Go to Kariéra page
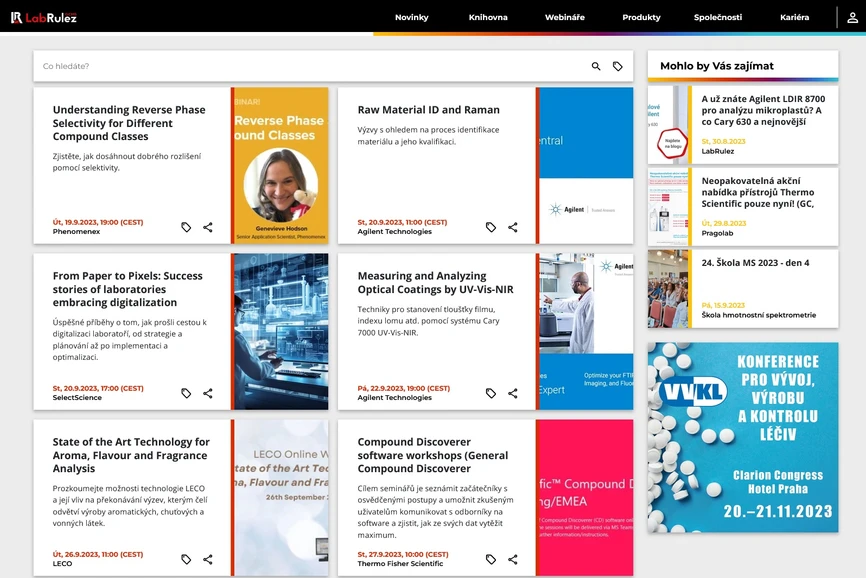The image size is (866, 578). tap(794, 18)
